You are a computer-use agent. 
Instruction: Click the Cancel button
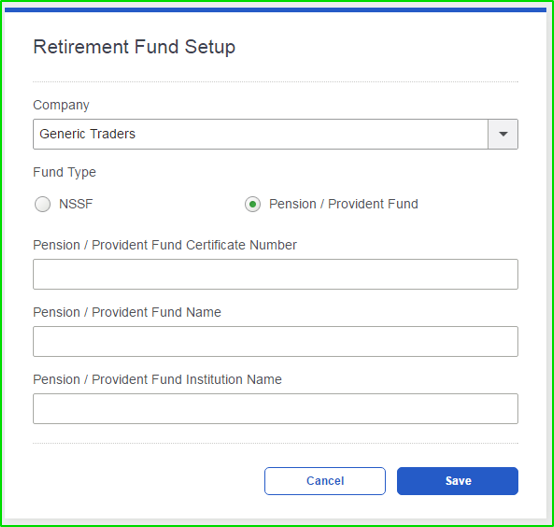click(x=325, y=481)
